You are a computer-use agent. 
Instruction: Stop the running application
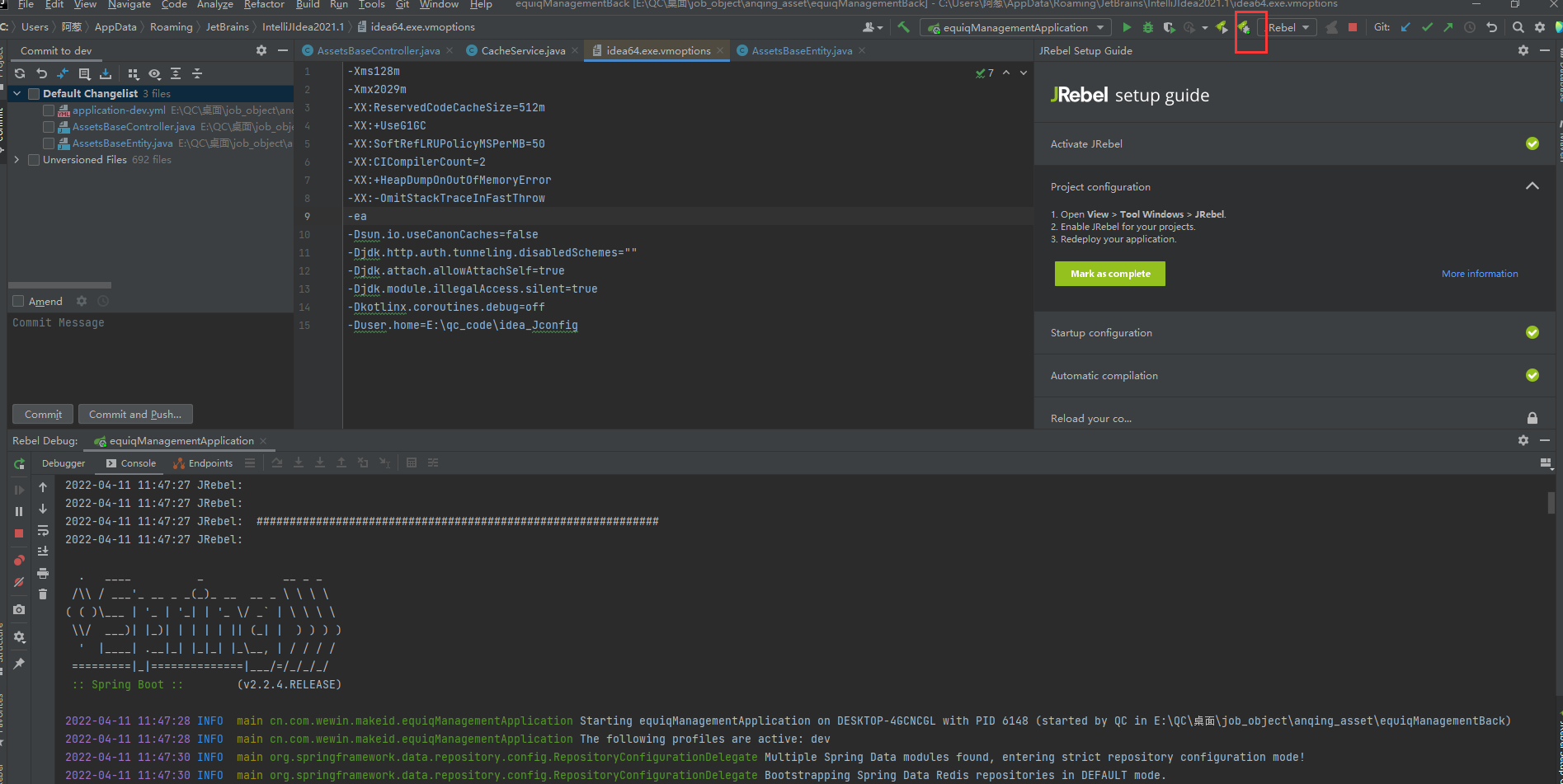1353,27
